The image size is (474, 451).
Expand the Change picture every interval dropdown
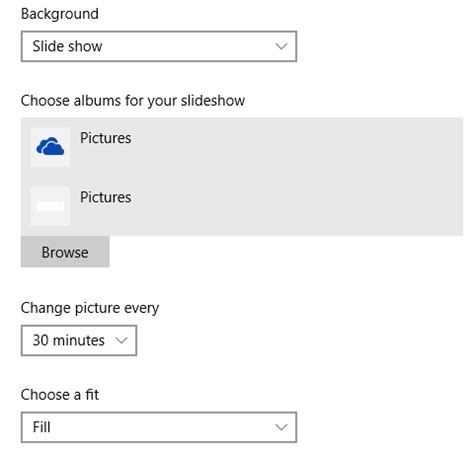[x=79, y=340]
